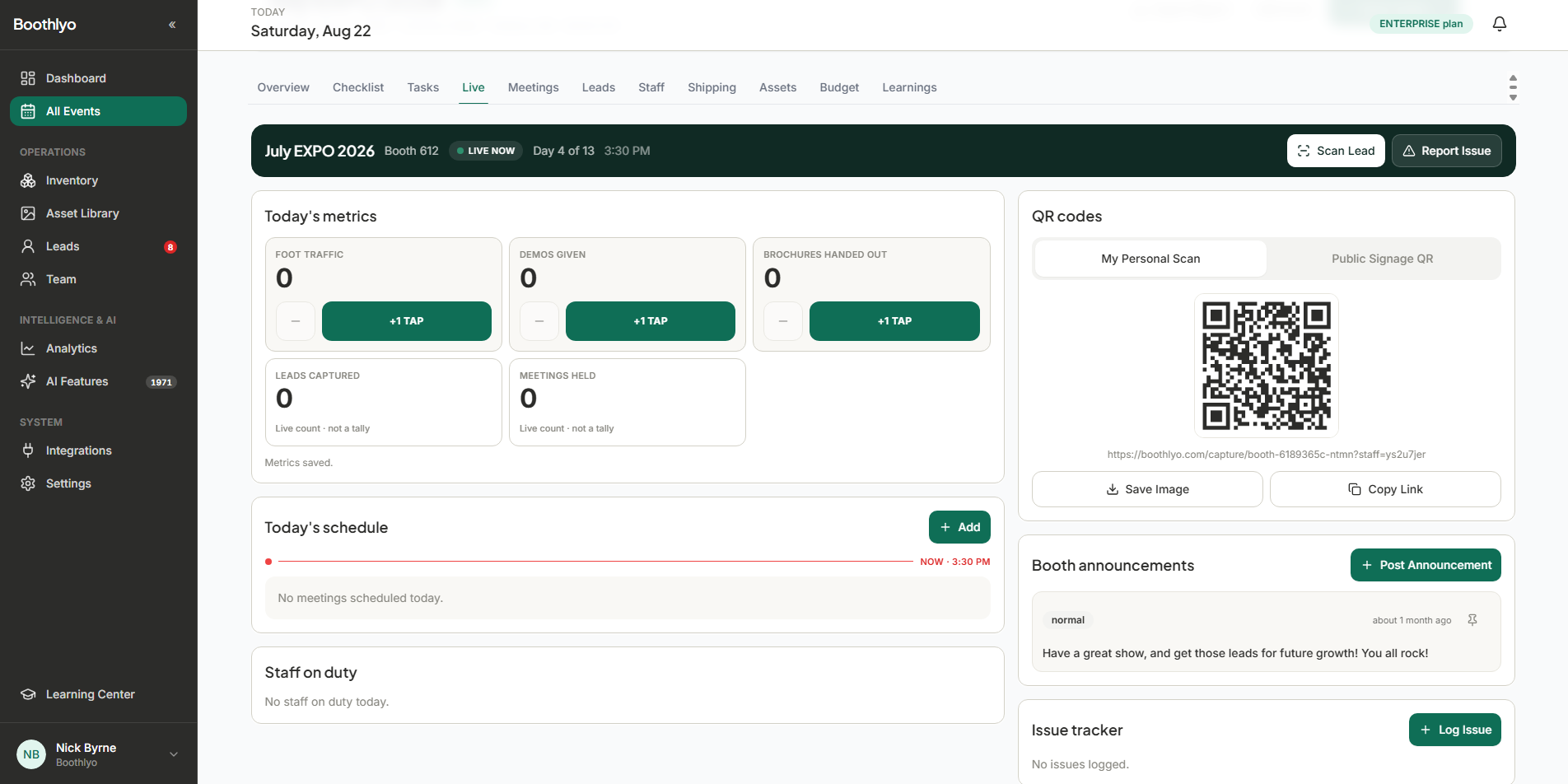Click the booth capture URL text
Screen dimensions: 1568x784
[x=1267, y=455]
